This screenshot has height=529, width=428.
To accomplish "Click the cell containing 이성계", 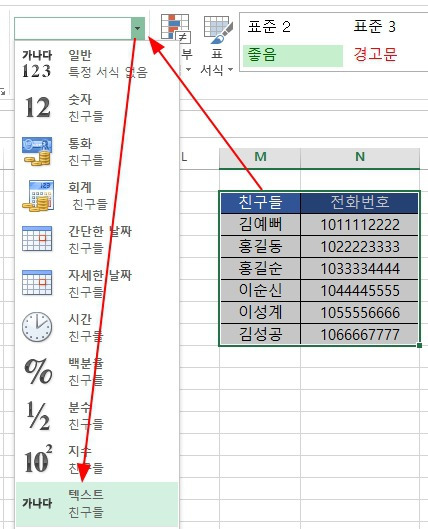I will [x=260, y=312].
